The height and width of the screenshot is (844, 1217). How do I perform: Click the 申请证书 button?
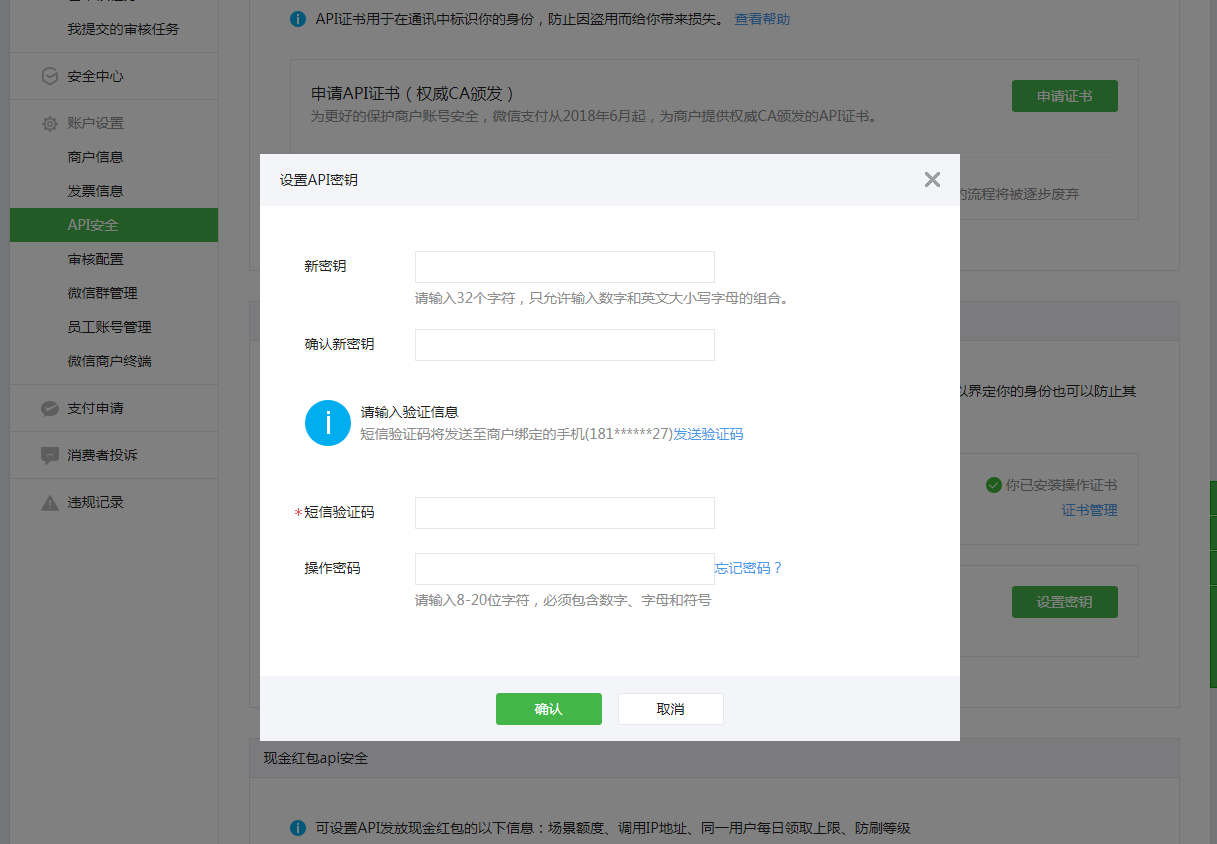tap(1065, 96)
